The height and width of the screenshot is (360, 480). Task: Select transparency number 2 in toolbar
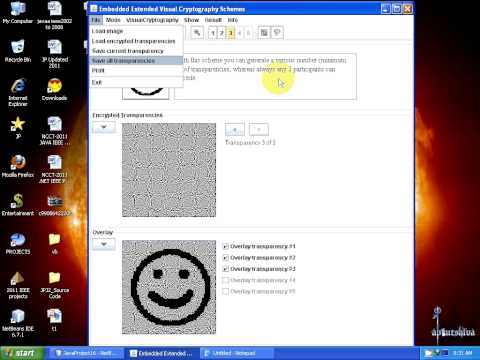(221, 33)
